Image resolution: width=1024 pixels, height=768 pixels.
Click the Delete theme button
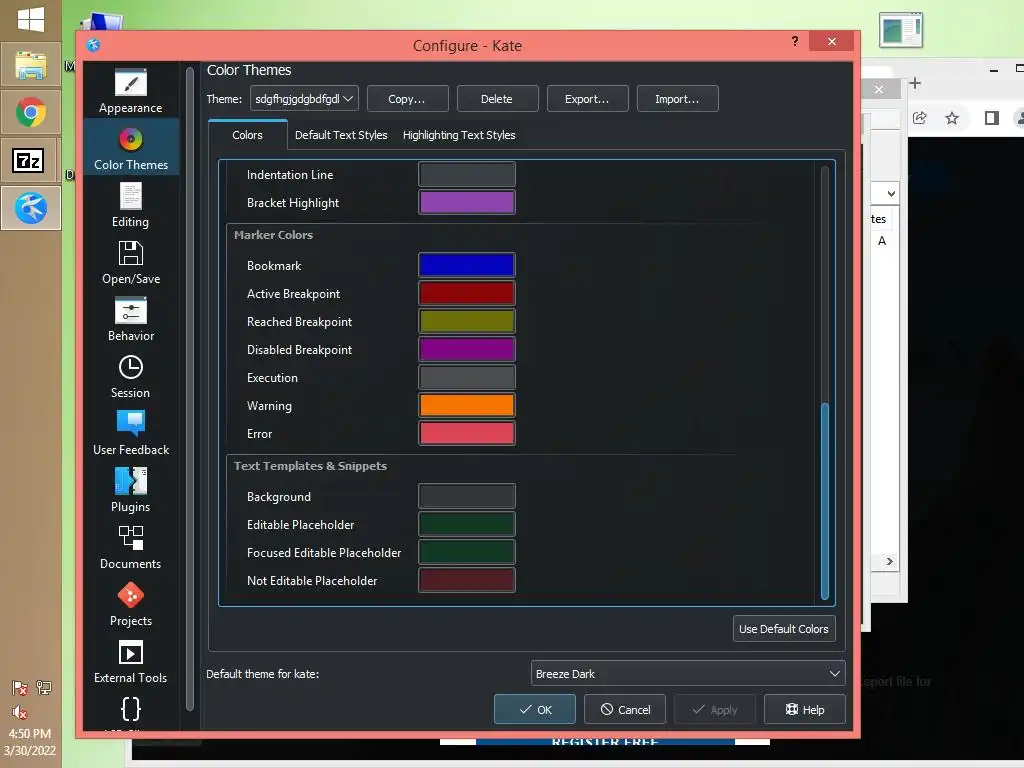[x=498, y=99]
